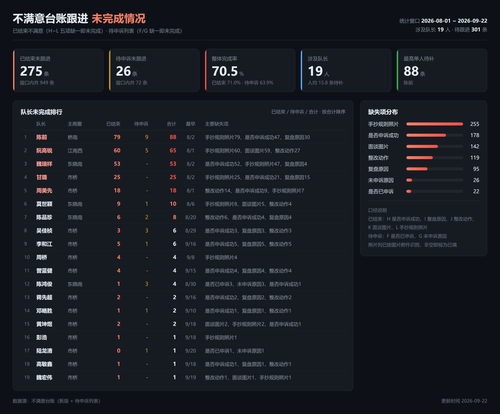This screenshot has width=500, height=414.
Task: Click the 主要缺失项 column header
Action: click(x=217, y=124)
